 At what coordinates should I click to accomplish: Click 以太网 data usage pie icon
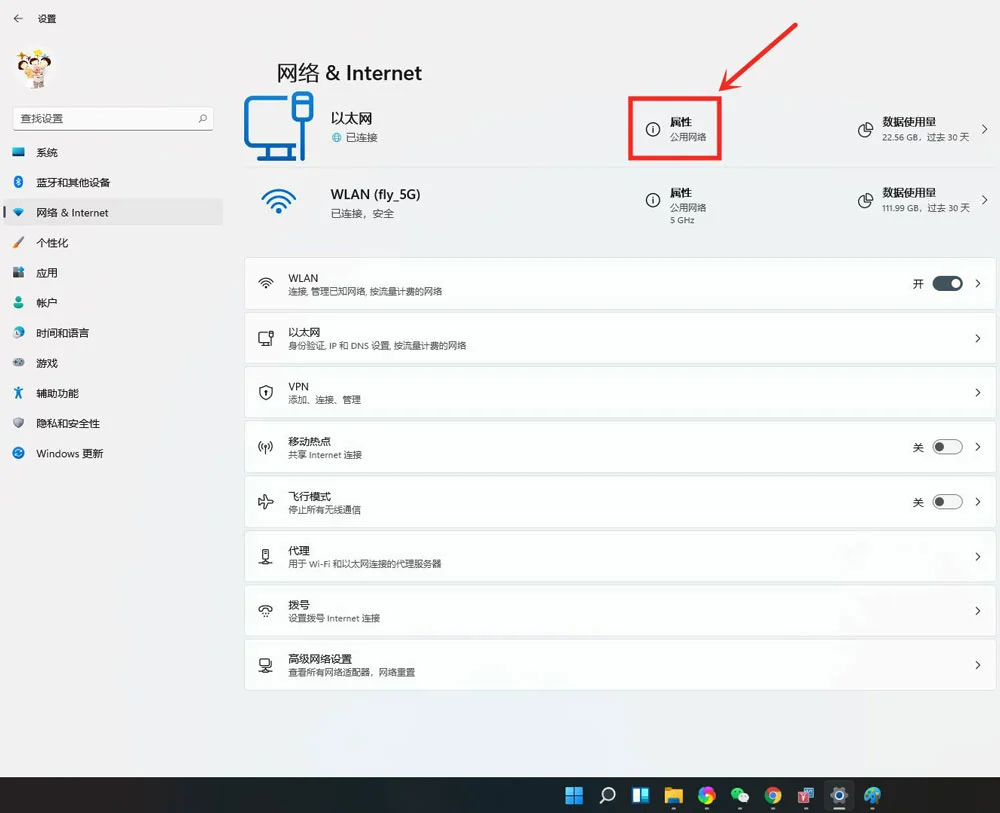[x=865, y=129]
